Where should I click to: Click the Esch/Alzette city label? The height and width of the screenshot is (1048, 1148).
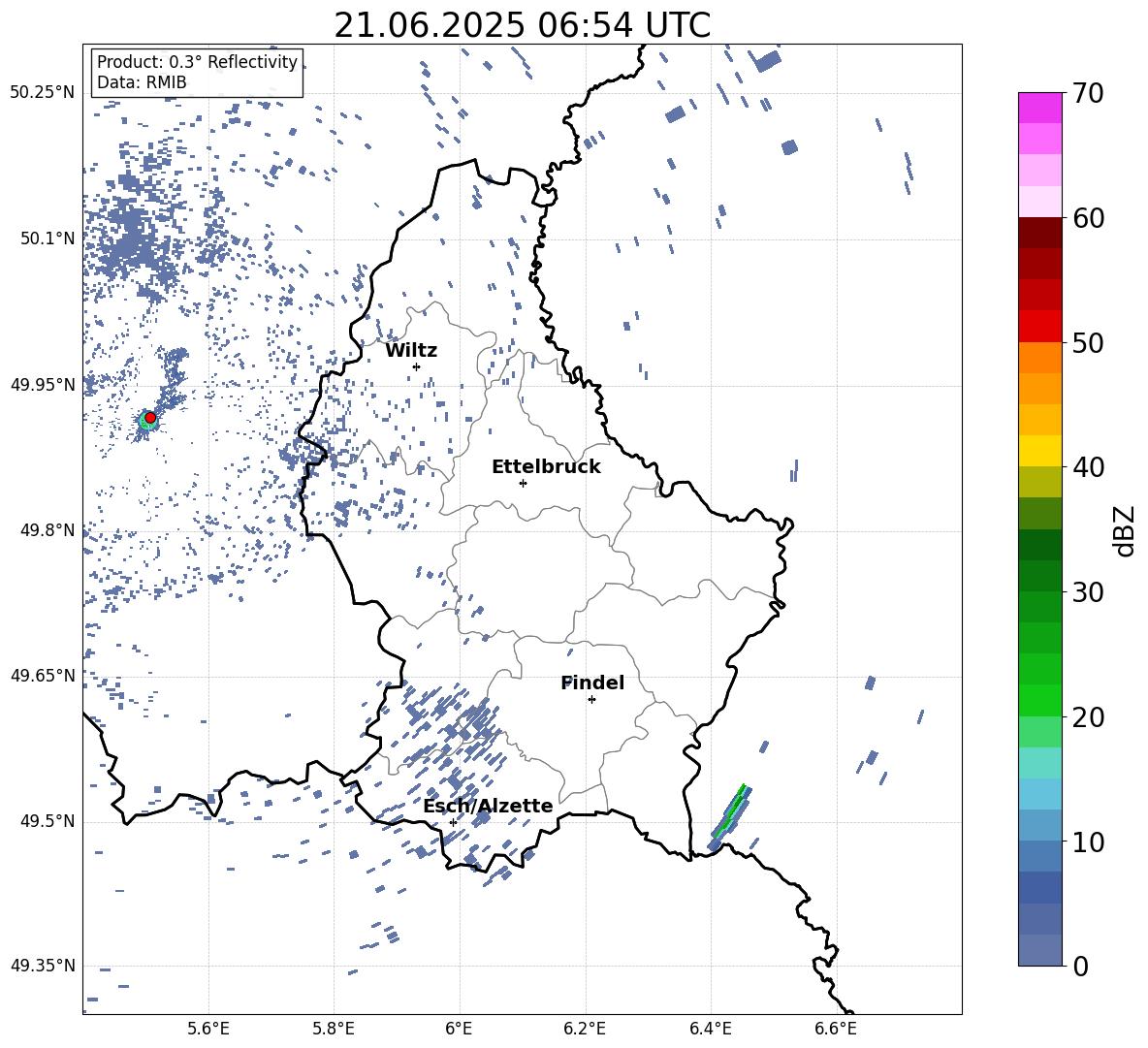(x=489, y=806)
